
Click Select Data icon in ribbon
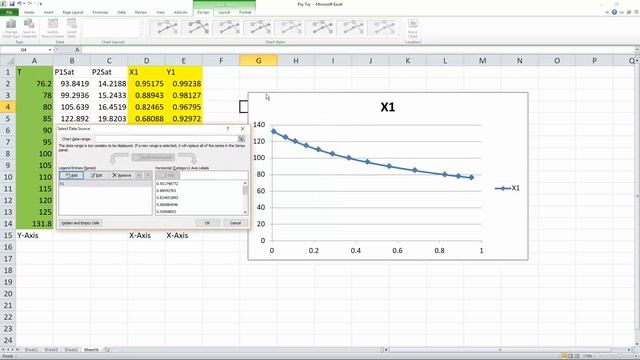(72, 29)
